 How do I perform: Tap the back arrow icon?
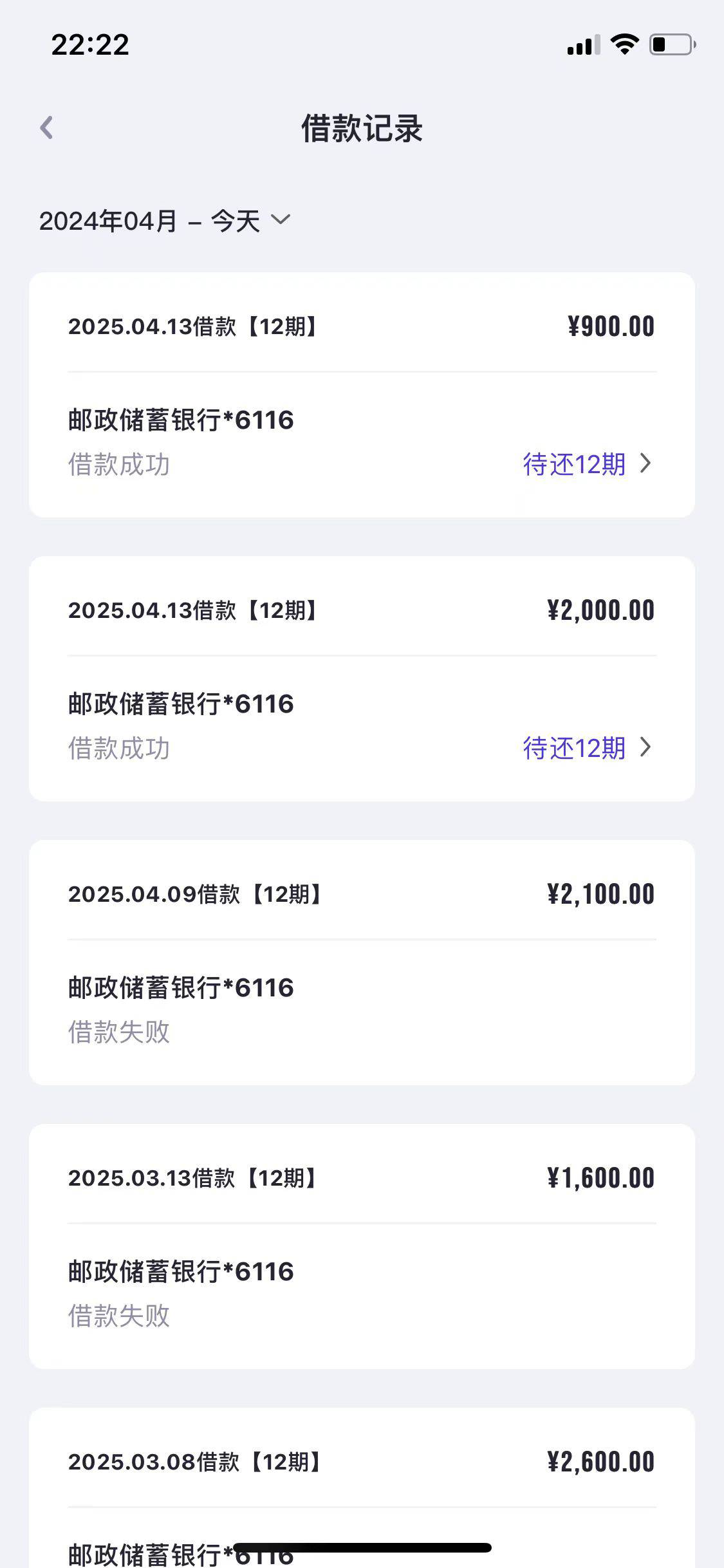tap(46, 127)
